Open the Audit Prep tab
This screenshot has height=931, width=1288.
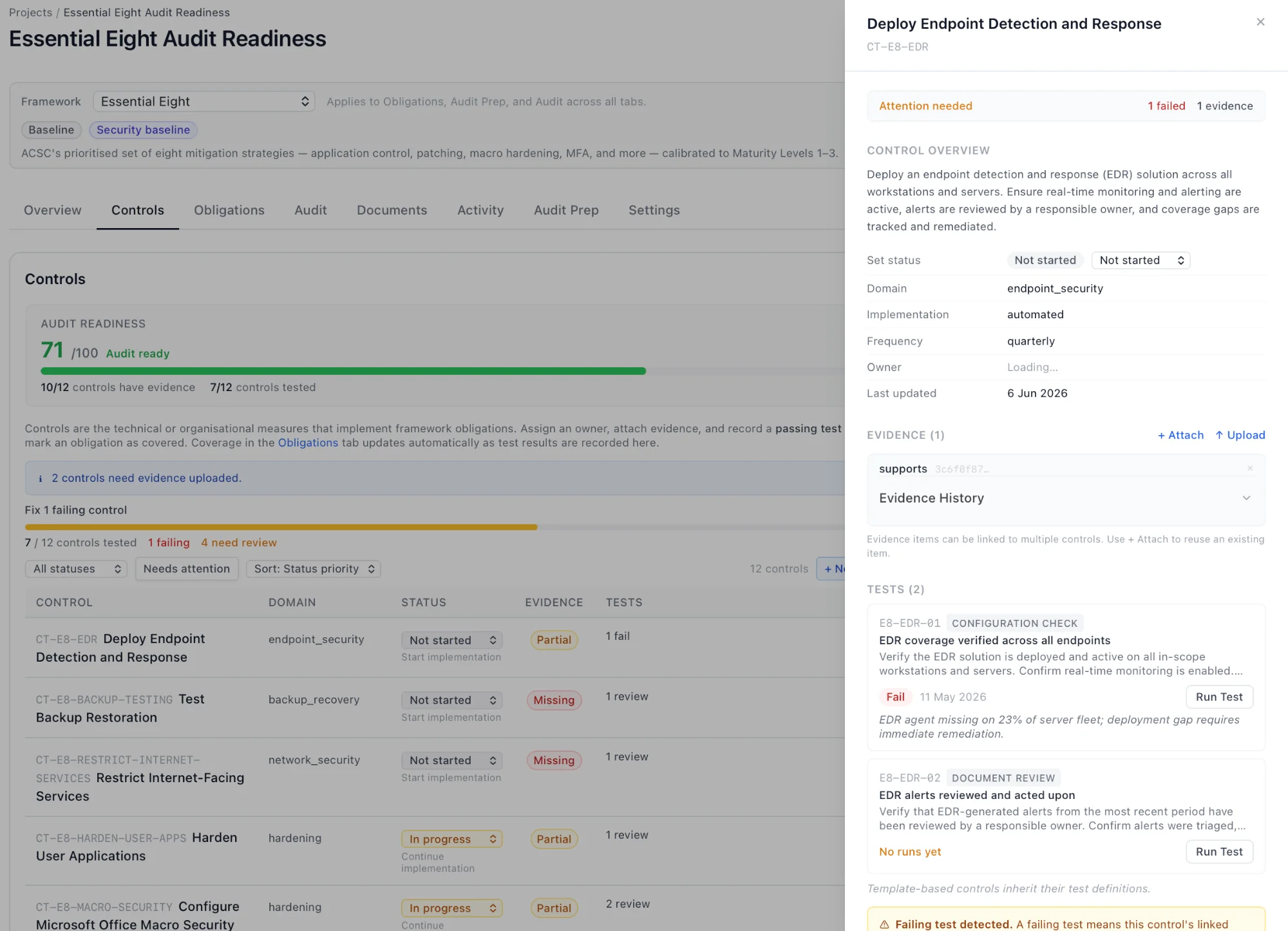pyautogui.click(x=566, y=210)
